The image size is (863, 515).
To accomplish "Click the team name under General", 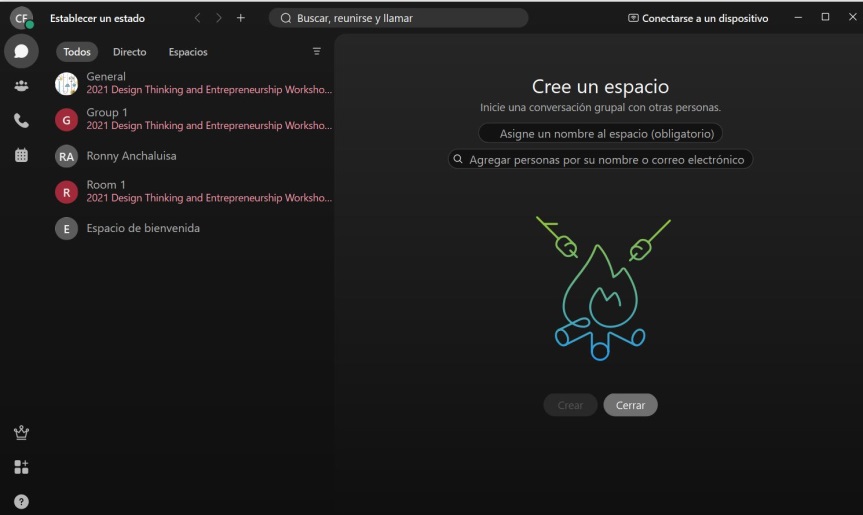I will pyautogui.click(x=209, y=89).
